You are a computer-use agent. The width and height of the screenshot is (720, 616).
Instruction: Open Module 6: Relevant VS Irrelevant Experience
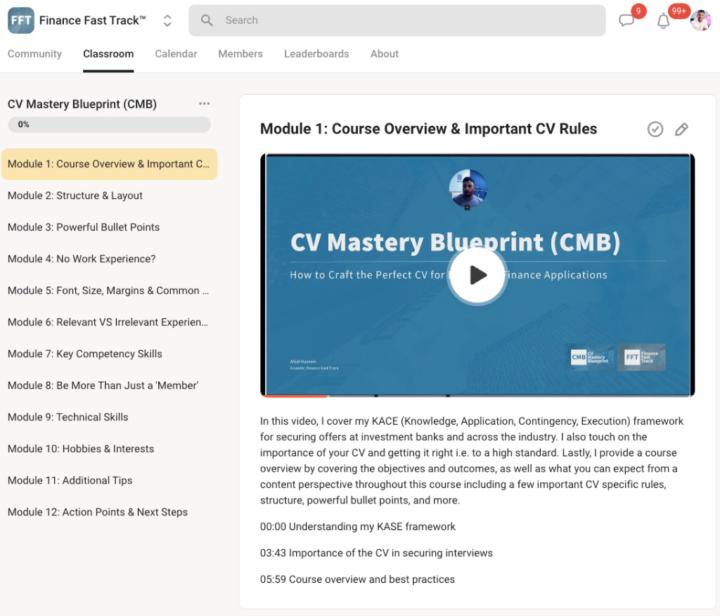pyautogui.click(x=109, y=322)
